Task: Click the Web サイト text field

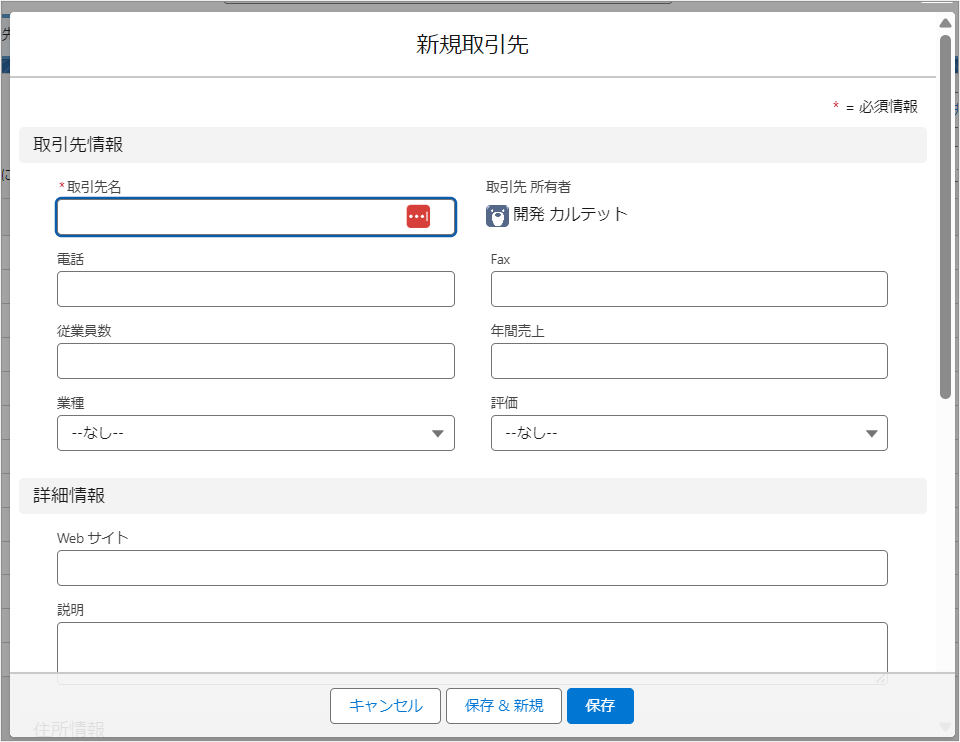Action: [x=472, y=568]
